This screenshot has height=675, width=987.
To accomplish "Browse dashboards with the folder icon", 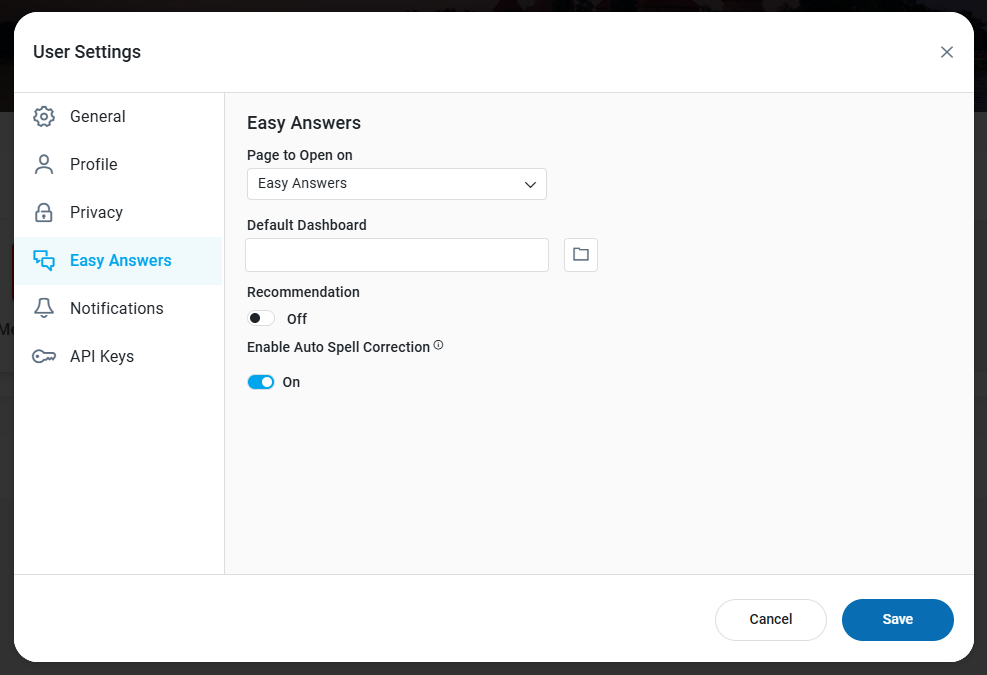I will [581, 254].
